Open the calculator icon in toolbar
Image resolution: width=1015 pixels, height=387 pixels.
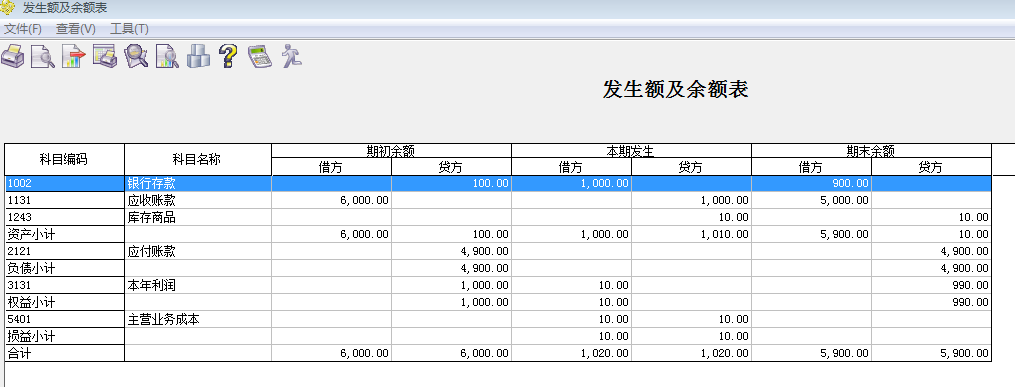tap(260, 56)
